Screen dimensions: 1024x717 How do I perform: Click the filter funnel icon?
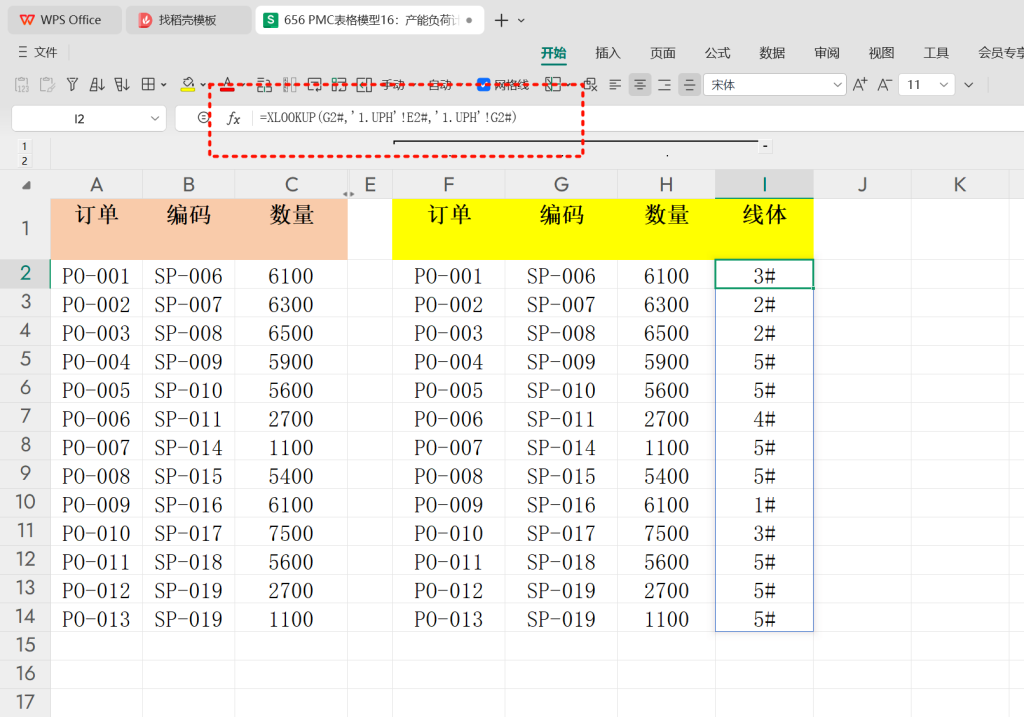[72, 84]
